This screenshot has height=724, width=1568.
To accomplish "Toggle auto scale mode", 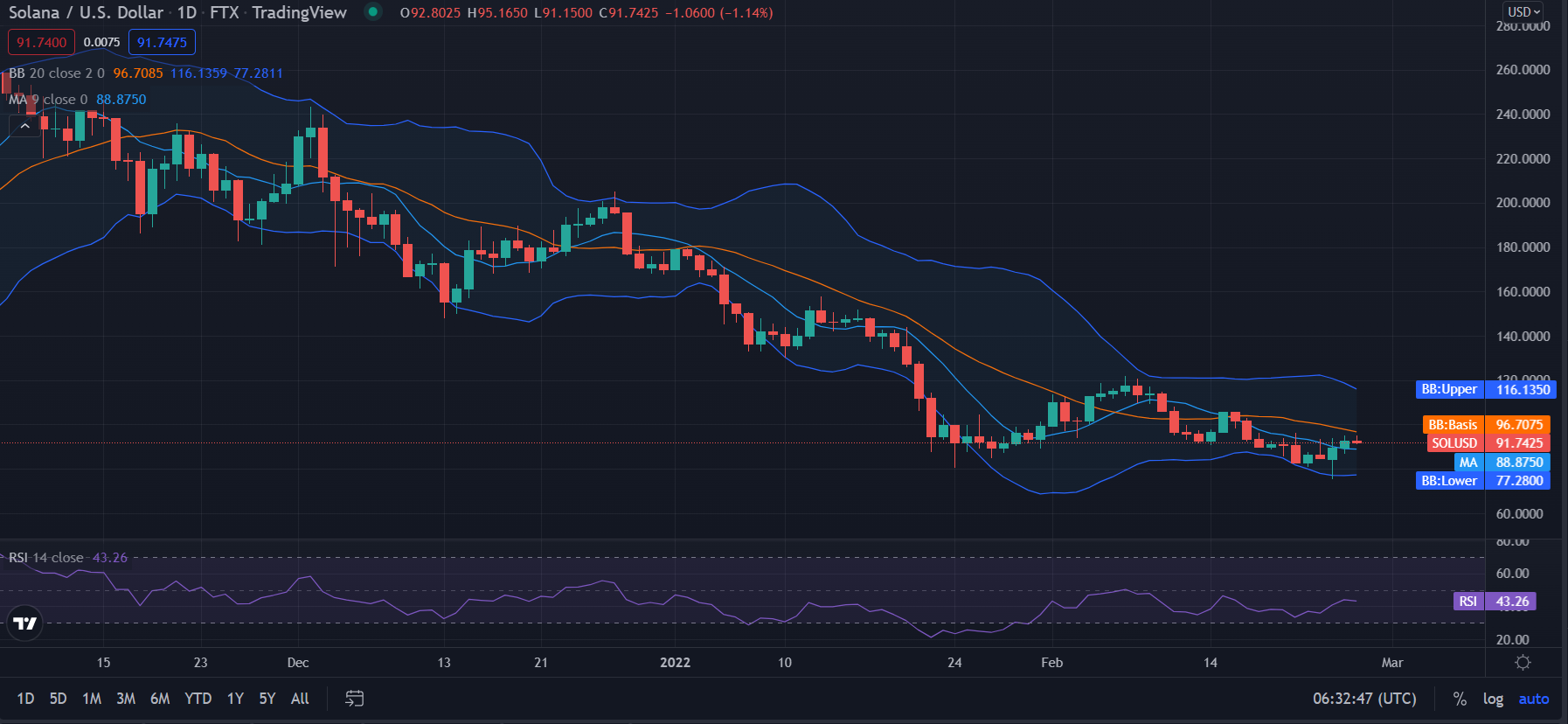I will point(1534,699).
